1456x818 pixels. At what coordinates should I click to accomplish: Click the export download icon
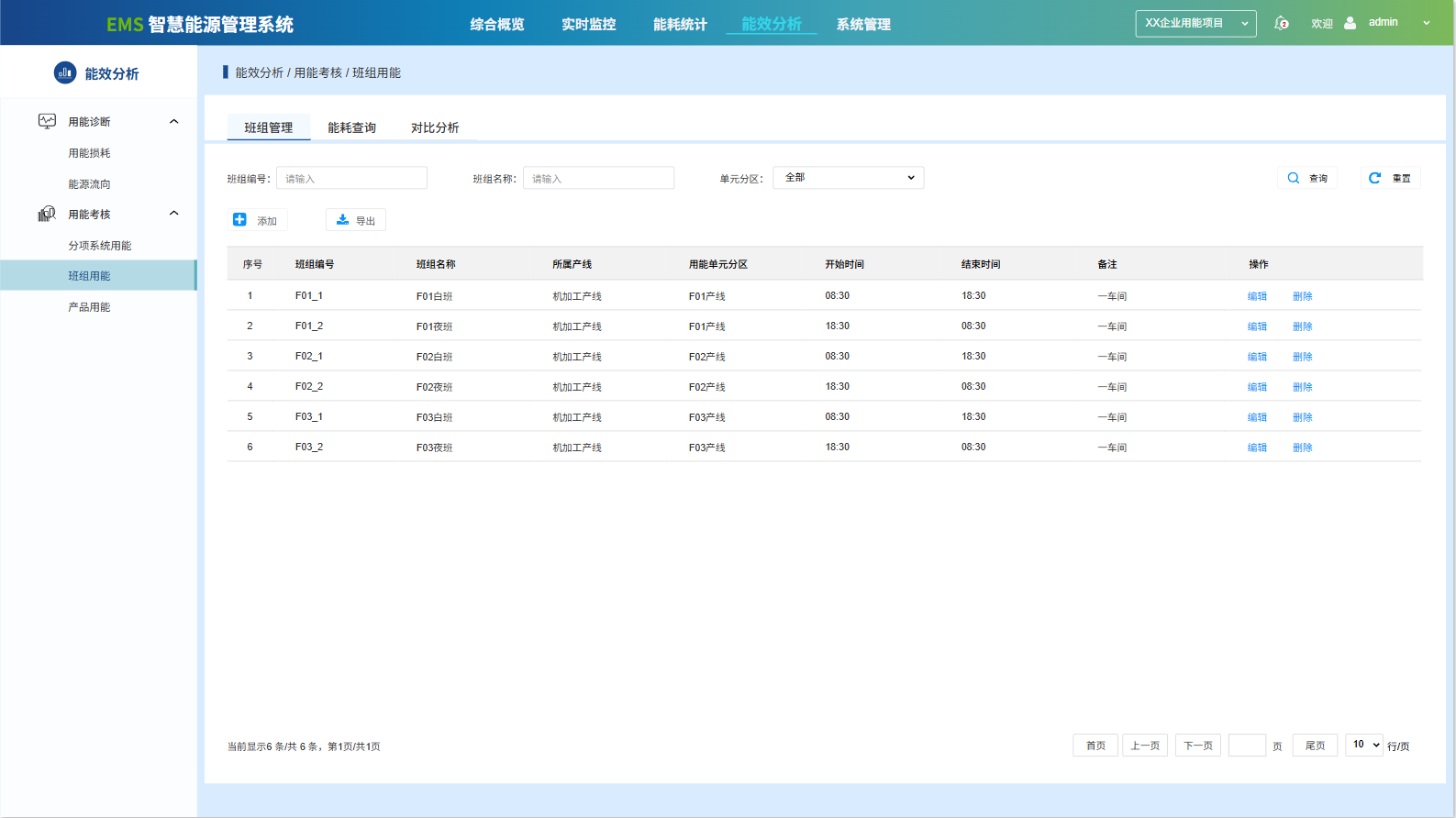pyautogui.click(x=342, y=220)
